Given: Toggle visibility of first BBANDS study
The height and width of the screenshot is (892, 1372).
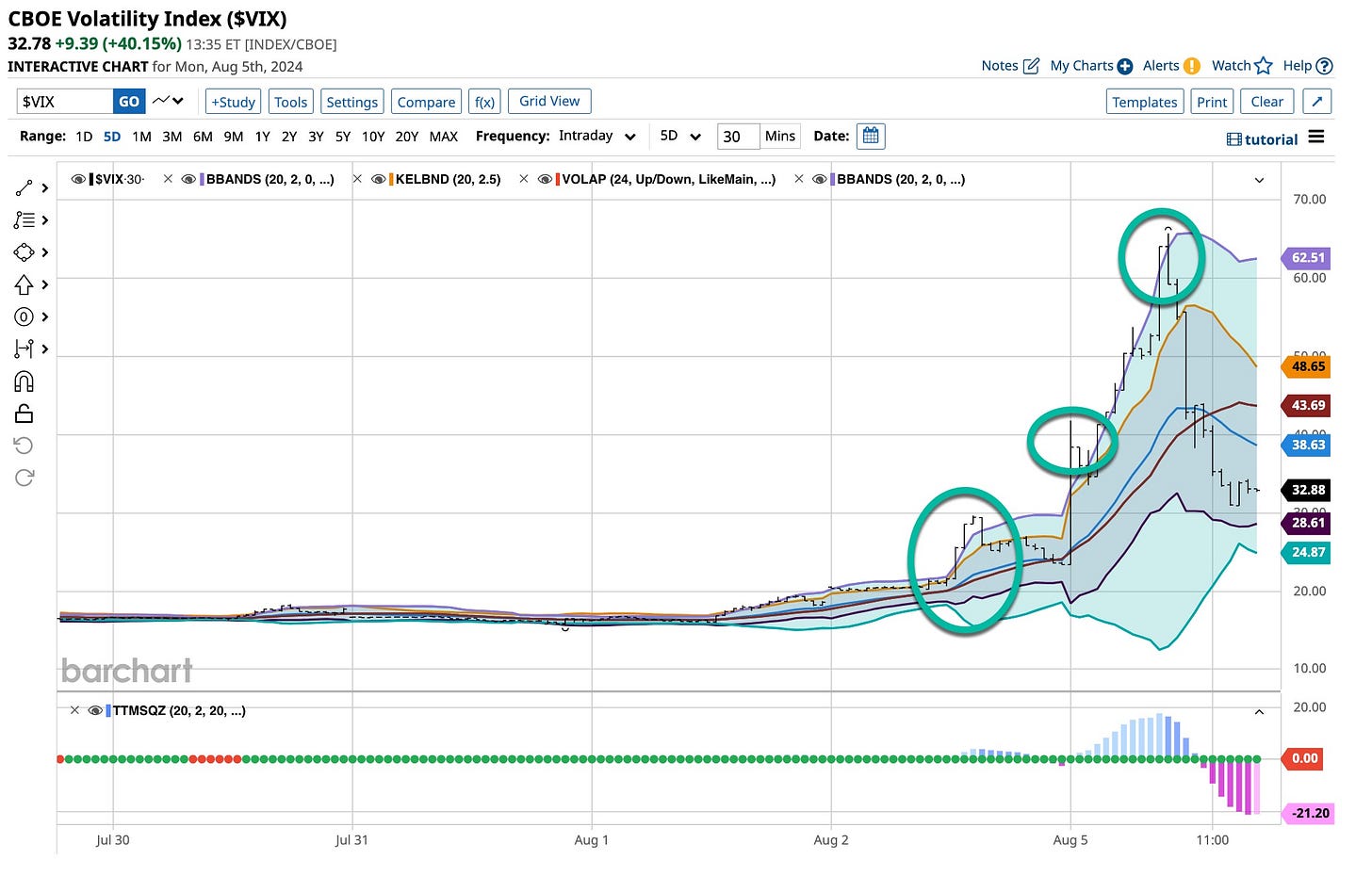Looking at the screenshot, I should (x=189, y=179).
